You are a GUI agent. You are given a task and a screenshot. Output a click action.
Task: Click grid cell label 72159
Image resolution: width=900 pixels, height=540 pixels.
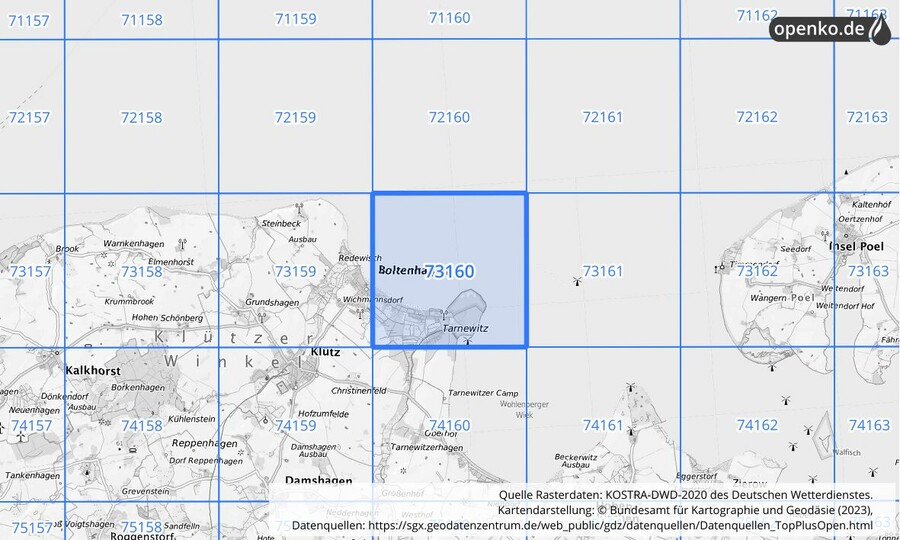[295, 117]
